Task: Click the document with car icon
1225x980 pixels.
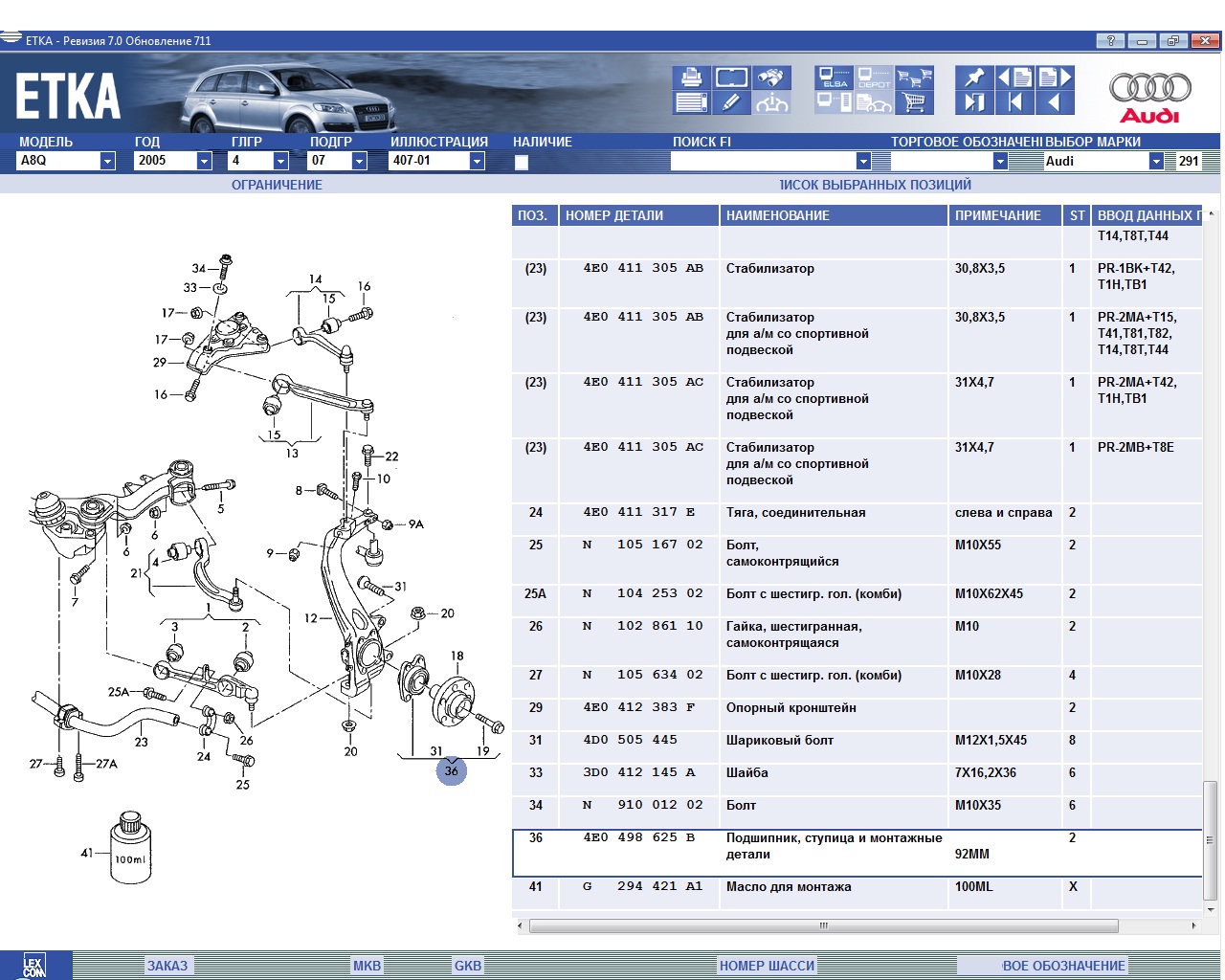Action: (x=874, y=102)
